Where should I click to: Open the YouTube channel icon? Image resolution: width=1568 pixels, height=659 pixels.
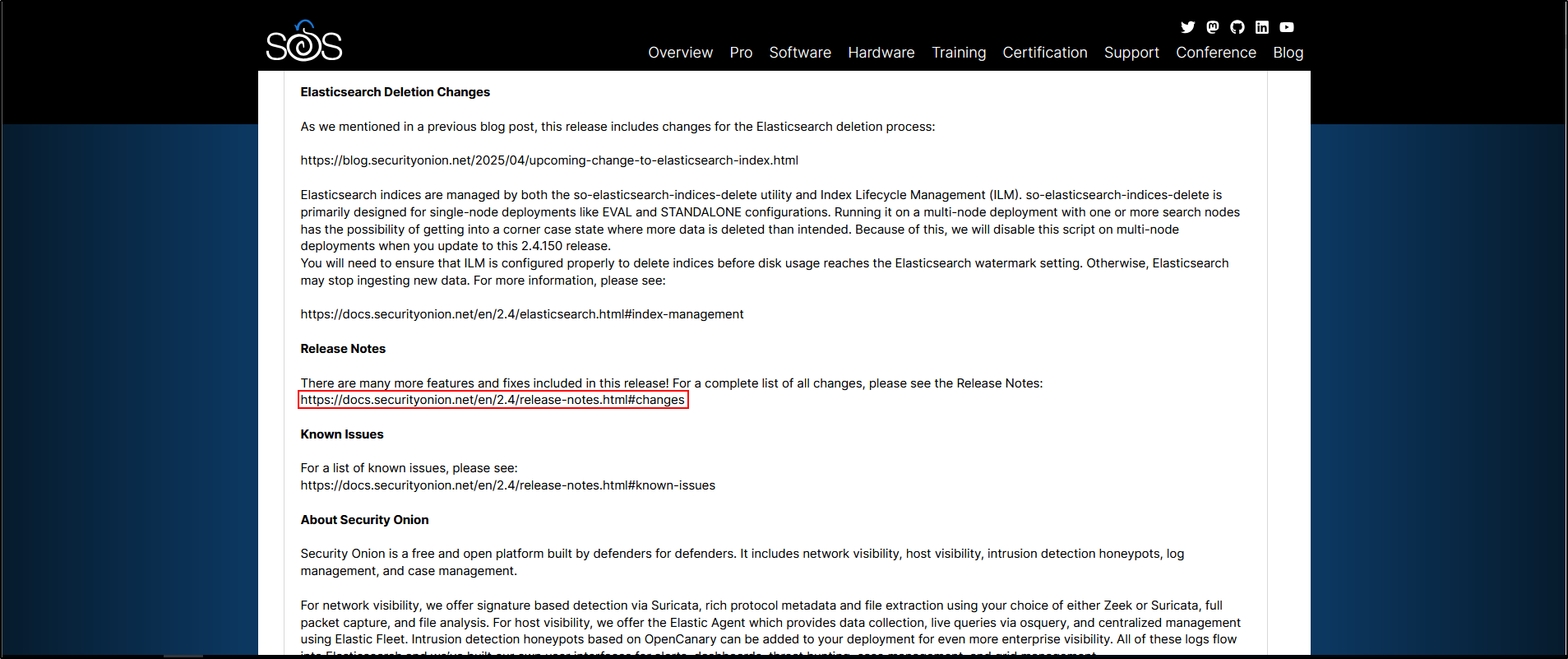tap(1286, 27)
